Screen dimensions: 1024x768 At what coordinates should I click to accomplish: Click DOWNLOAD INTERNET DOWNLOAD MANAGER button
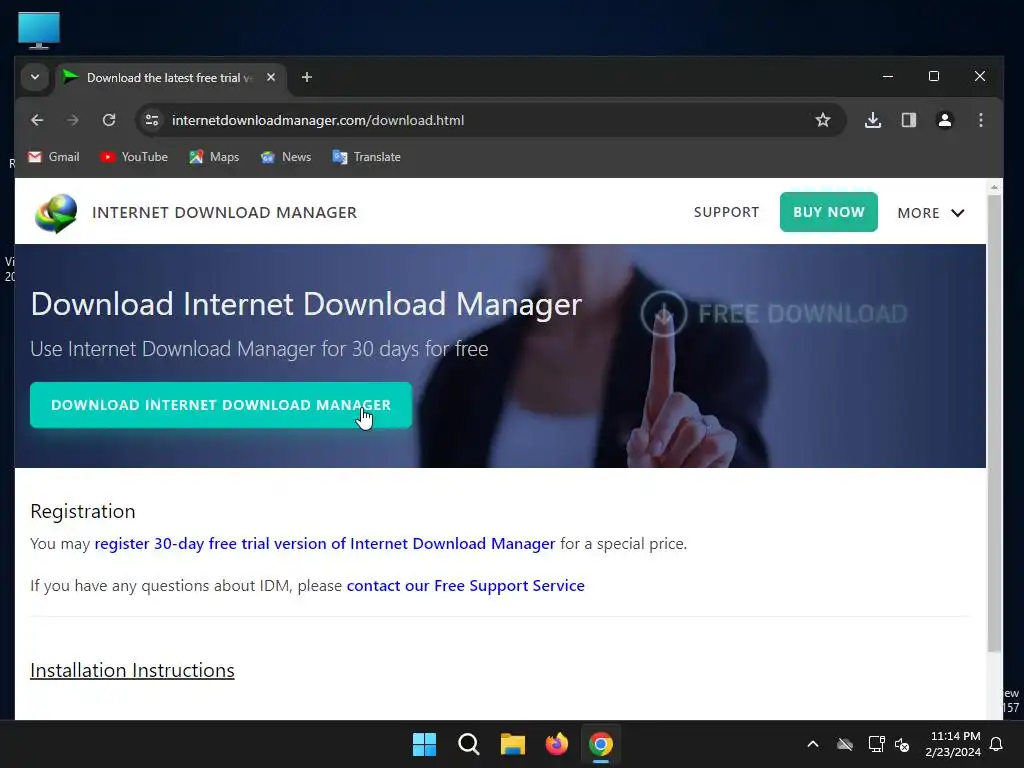(x=221, y=405)
